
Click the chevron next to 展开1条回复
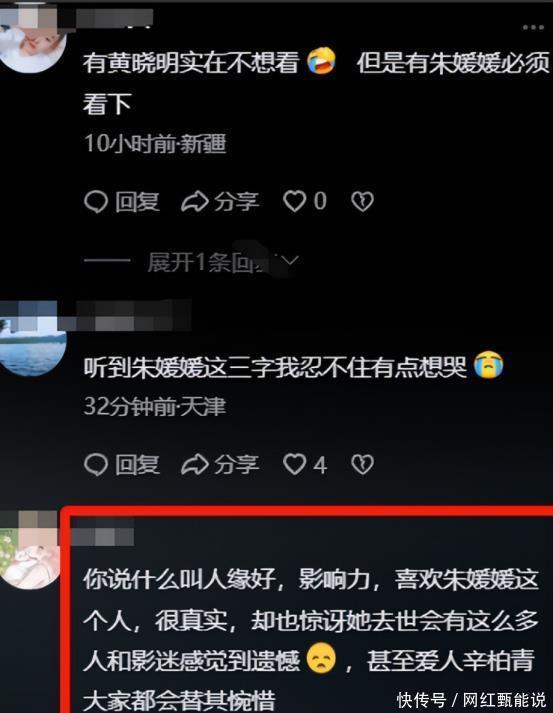point(290,261)
